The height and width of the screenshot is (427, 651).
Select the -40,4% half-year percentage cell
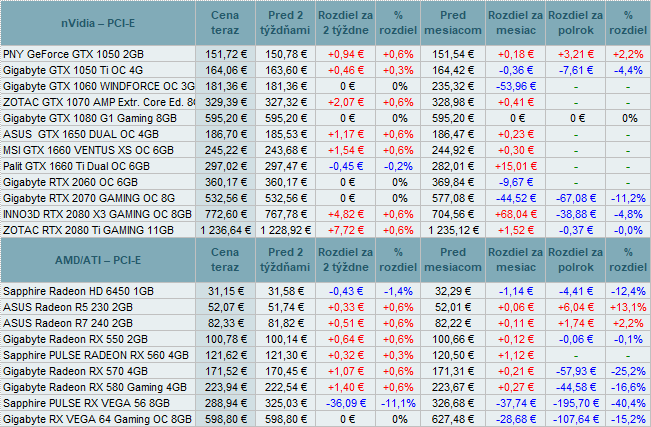point(628,403)
